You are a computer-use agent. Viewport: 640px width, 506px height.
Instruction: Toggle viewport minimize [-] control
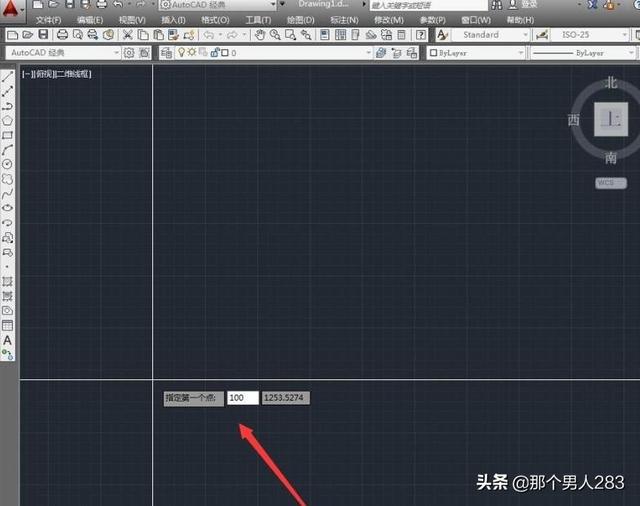(x=25, y=74)
